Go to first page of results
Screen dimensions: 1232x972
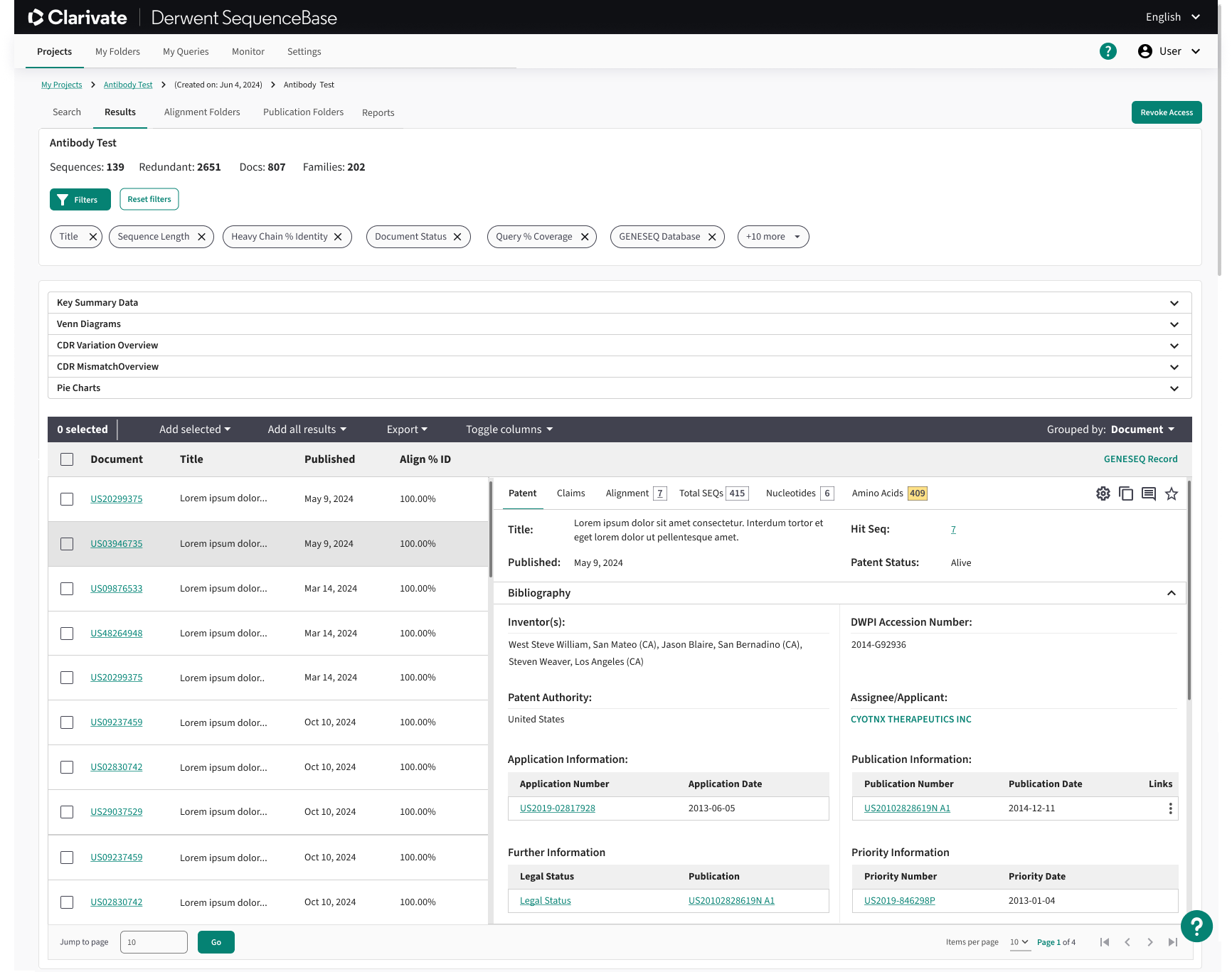[1105, 942]
